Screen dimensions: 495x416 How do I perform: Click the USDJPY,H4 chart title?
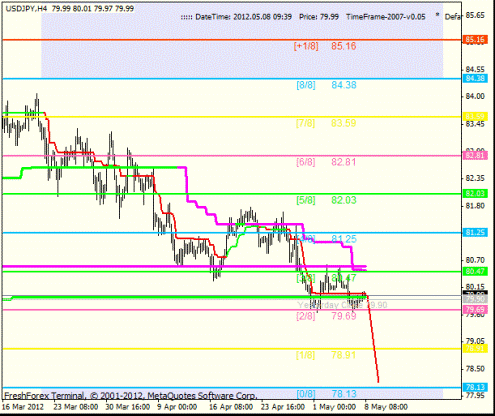coord(26,9)
